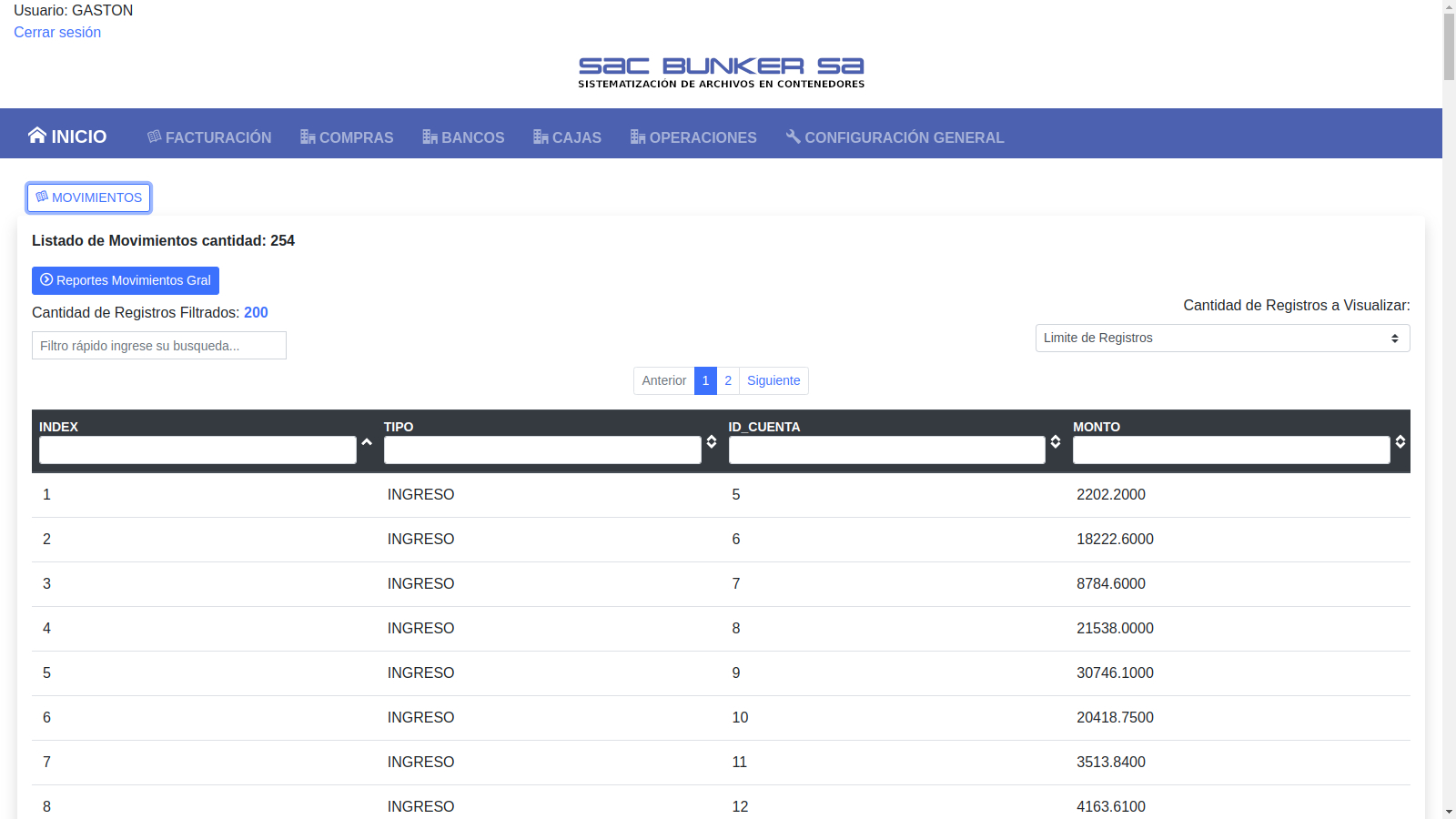Sort table by INDEX column arrow
The height and width of the screenshot is (819, 1456).
click(x=367, y=442)
